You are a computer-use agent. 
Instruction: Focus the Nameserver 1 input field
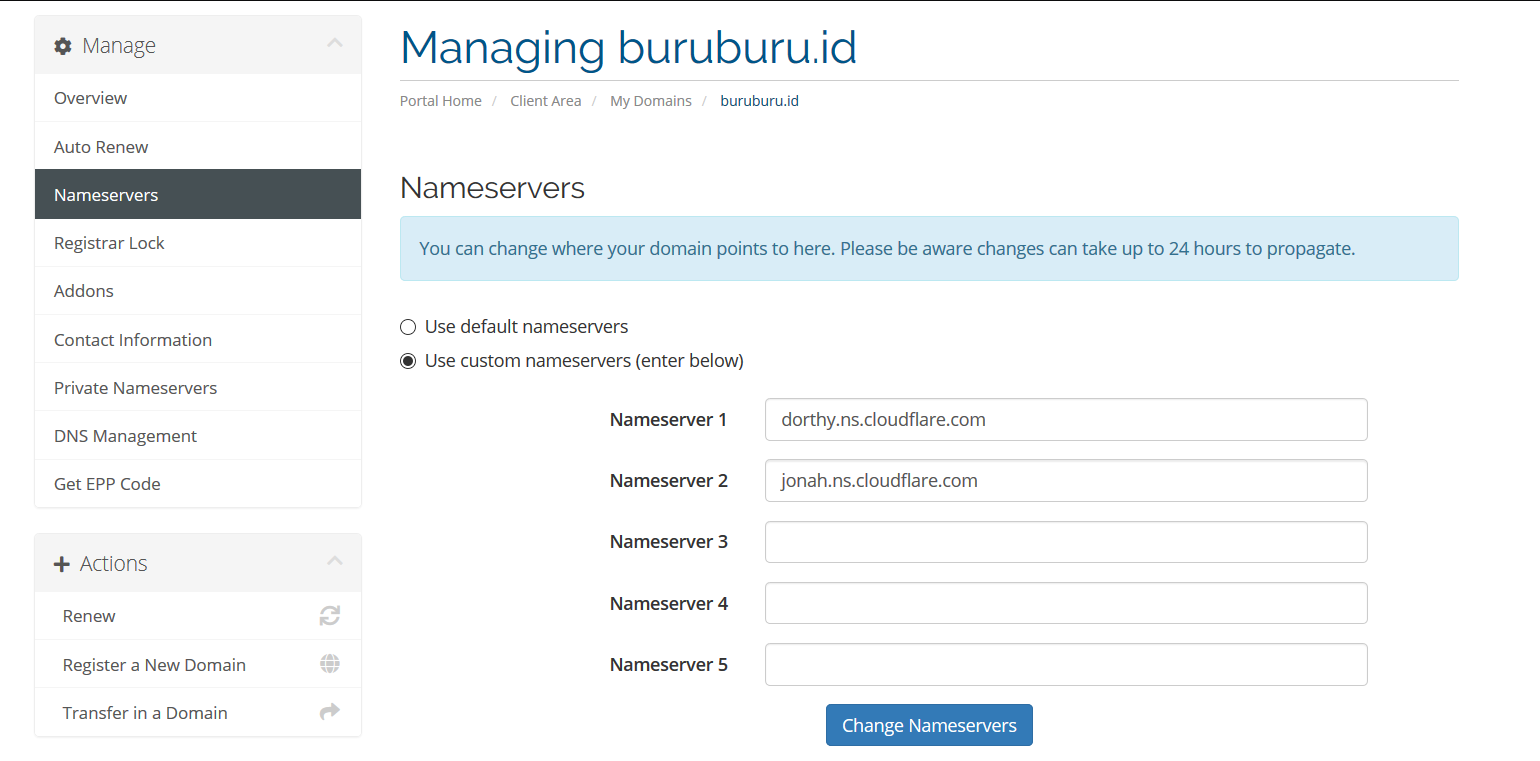[x=1066, y=420]
